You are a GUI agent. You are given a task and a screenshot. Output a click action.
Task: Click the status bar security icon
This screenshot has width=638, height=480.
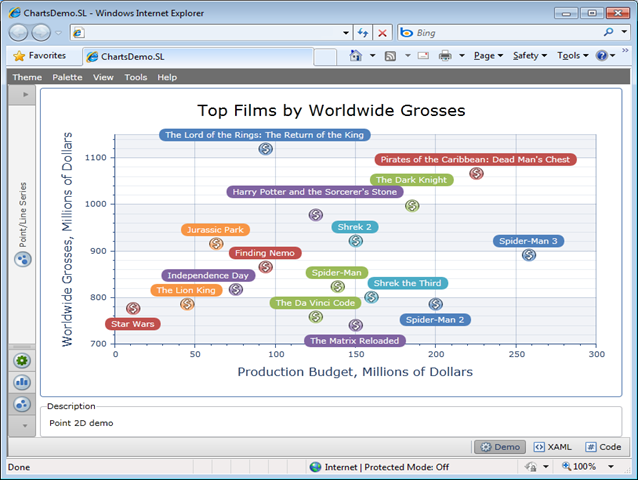point(531,467)
